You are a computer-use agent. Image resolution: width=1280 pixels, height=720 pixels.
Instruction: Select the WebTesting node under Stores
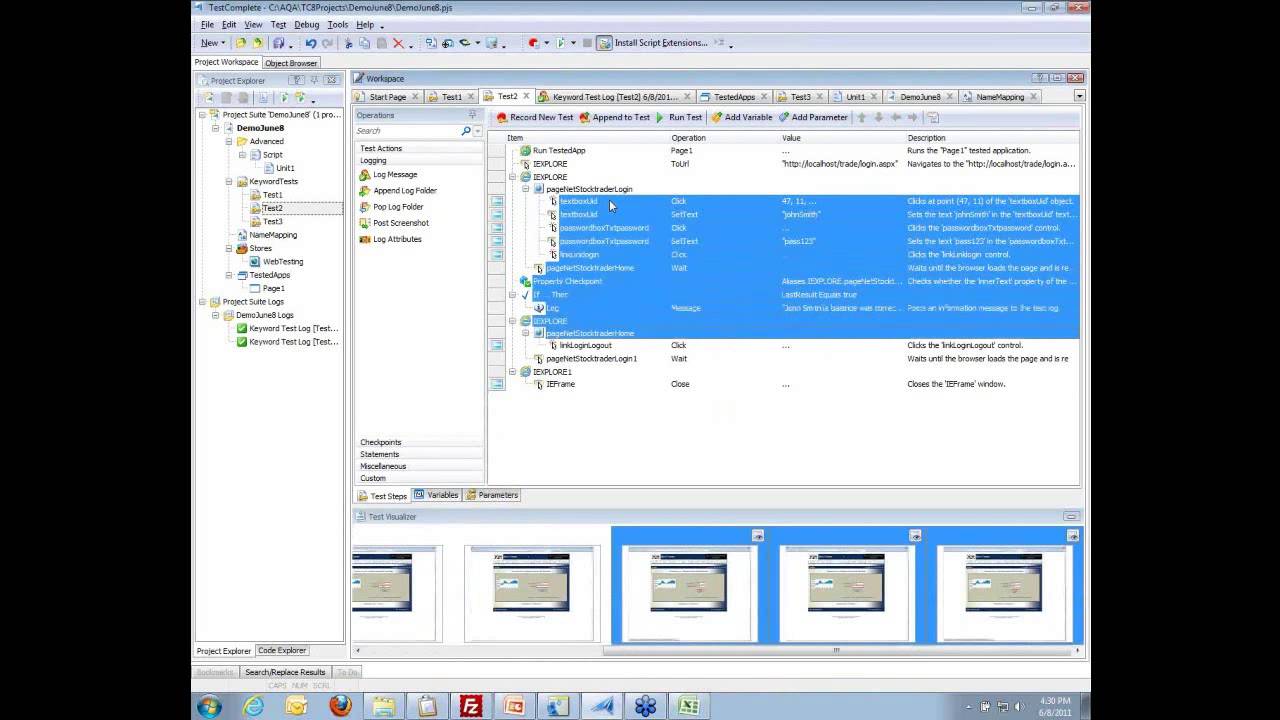click(x=283, y=261)
